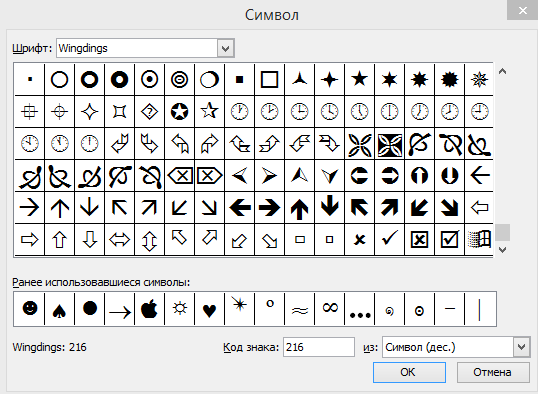Click the Отмена button

[x=493, y=372]
